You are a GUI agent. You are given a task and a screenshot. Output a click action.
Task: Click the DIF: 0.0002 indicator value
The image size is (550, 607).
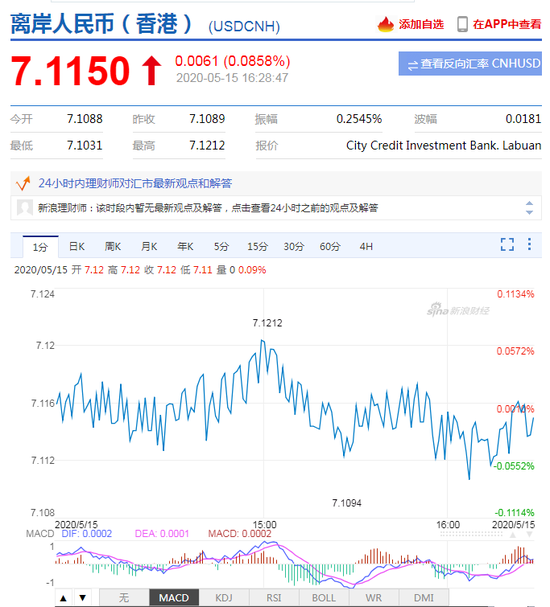(x=87, y=533)
